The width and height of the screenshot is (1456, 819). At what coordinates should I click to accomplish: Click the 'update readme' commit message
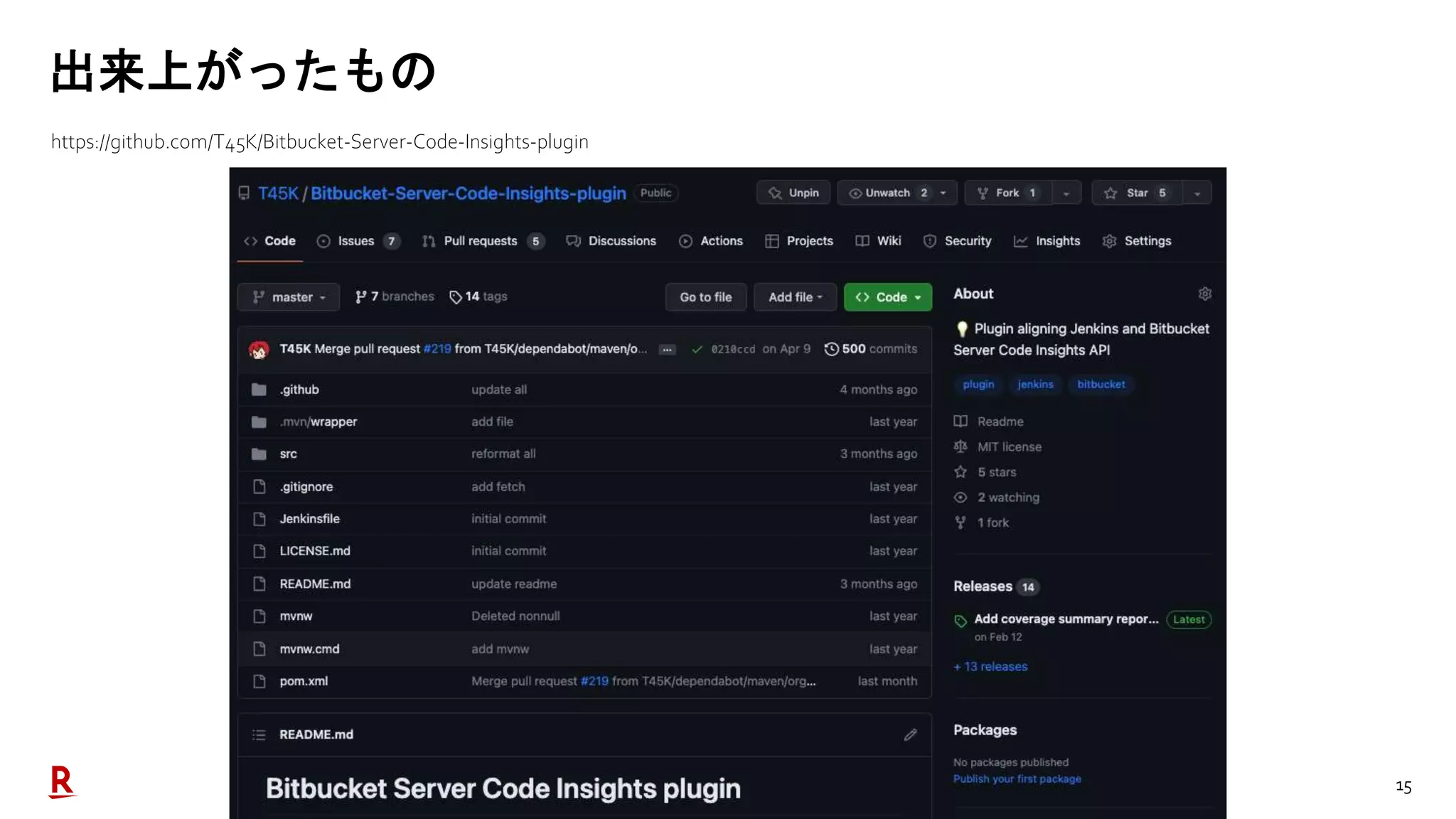point(514,584)
